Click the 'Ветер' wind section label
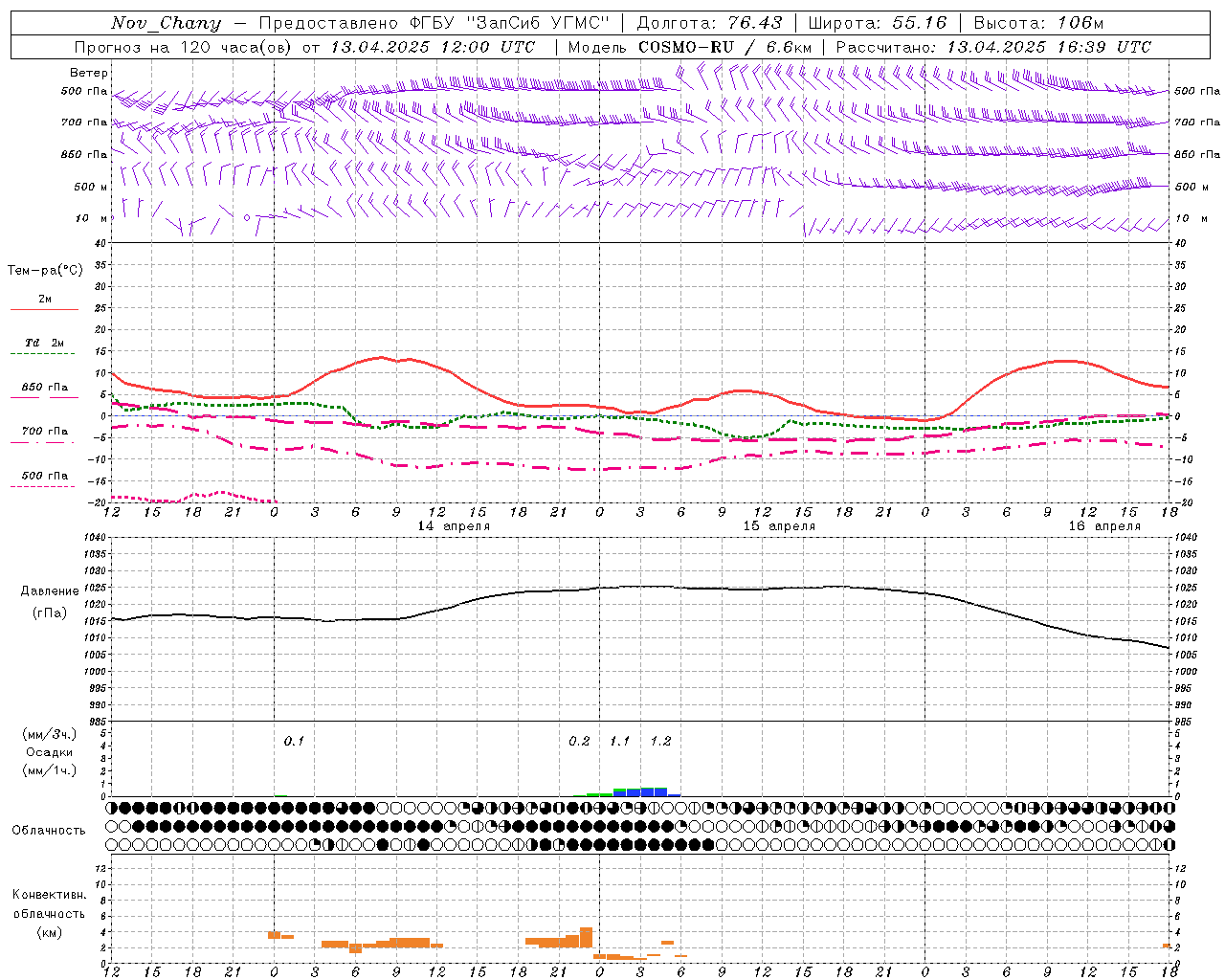The width and height of the screenshot is (1225, 980). 89,73
